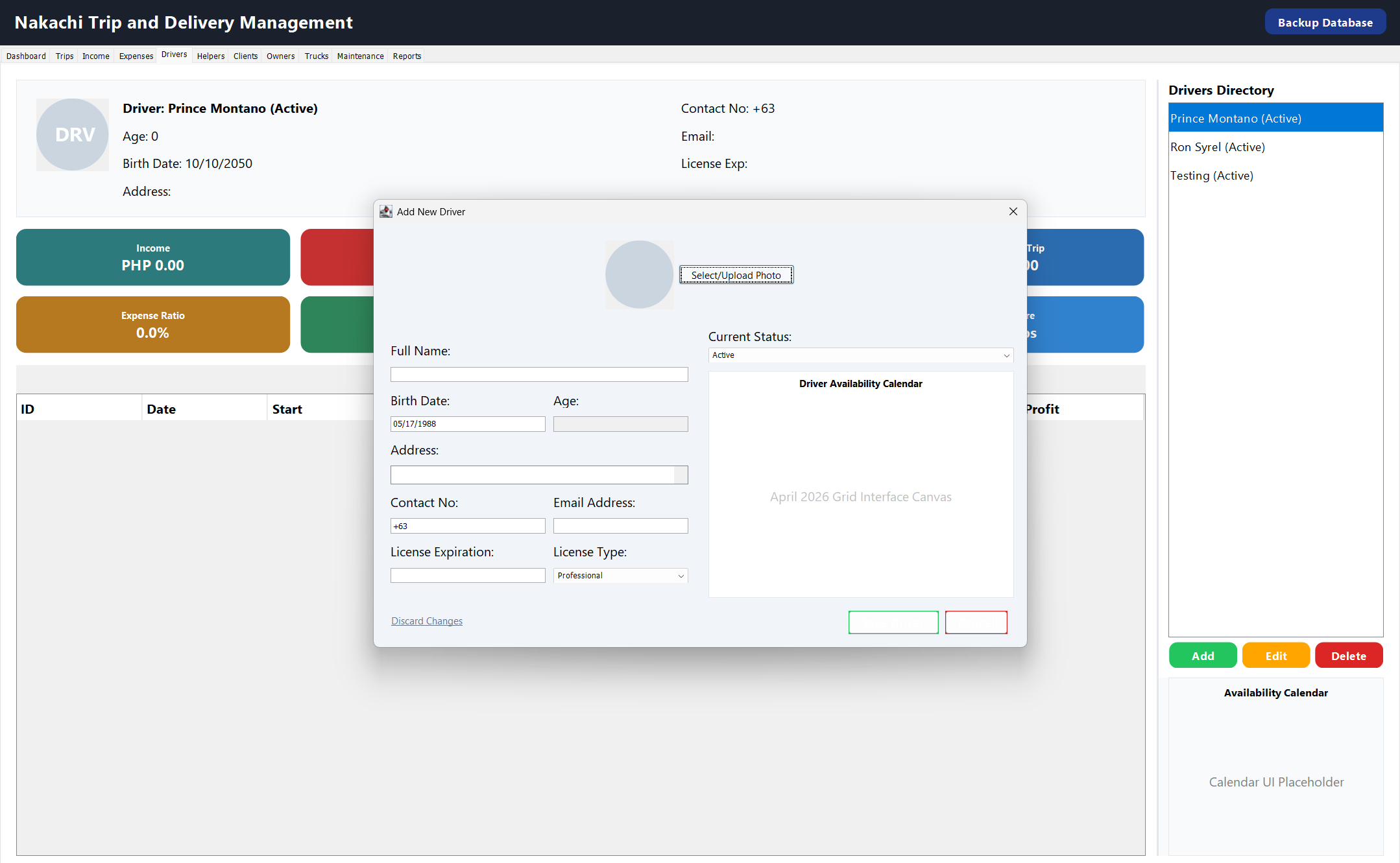
Task: Click the green Add button under the directory
Action: [x=1203, y=656]
